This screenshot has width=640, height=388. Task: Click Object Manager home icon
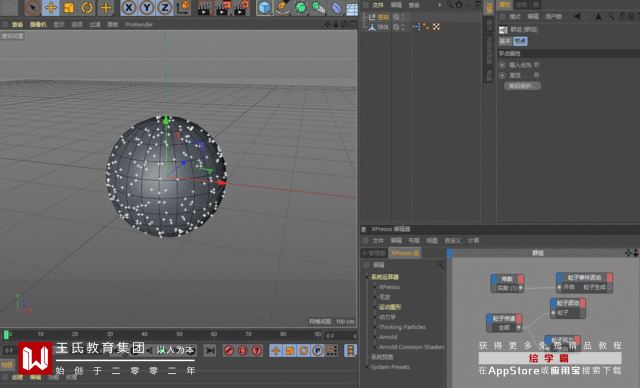[459, 5]
